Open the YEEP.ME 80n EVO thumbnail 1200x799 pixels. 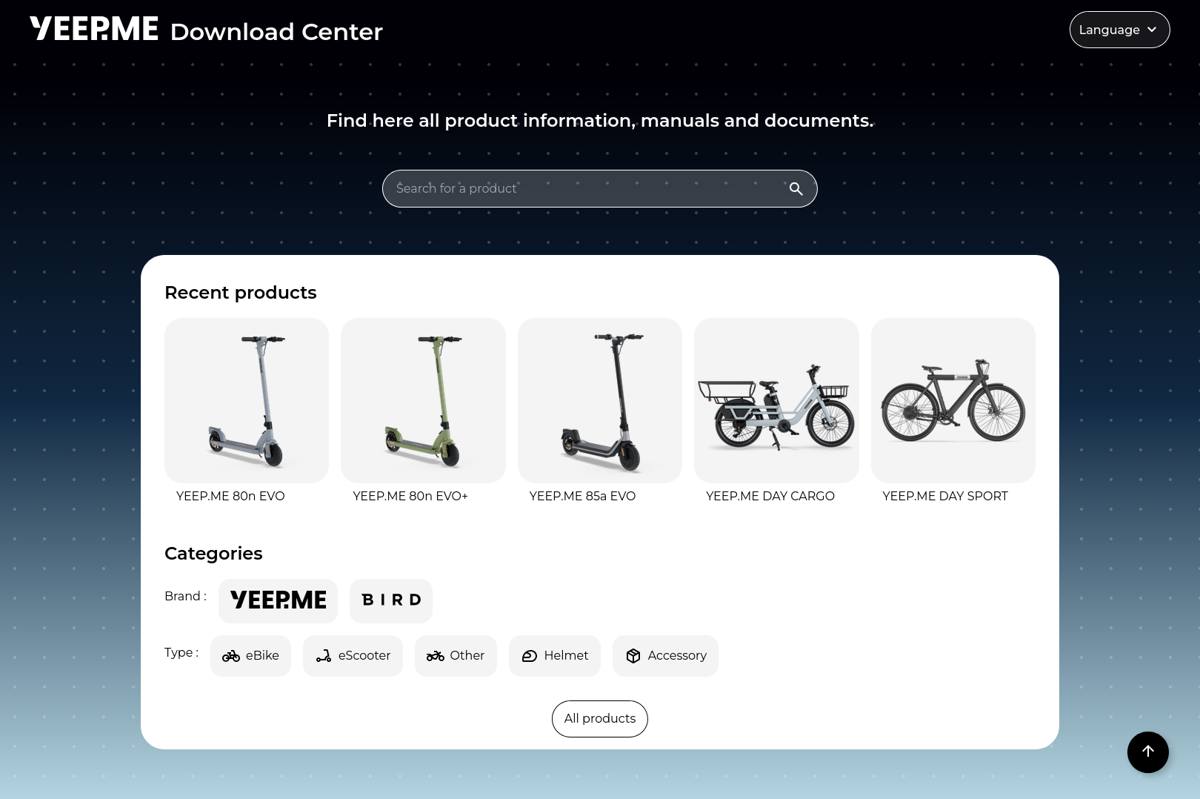(x=247, y=400)
